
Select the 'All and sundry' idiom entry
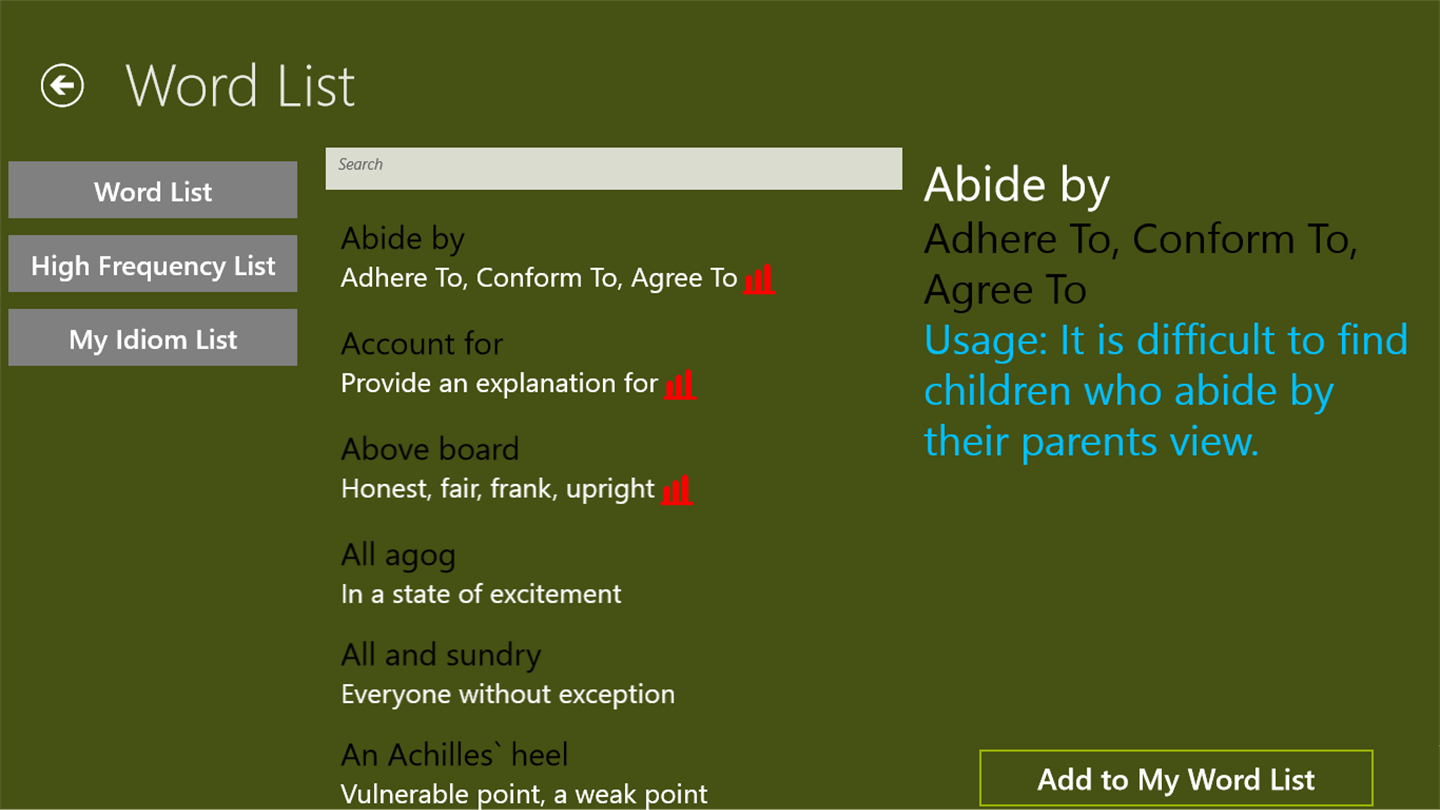[441, 655]
